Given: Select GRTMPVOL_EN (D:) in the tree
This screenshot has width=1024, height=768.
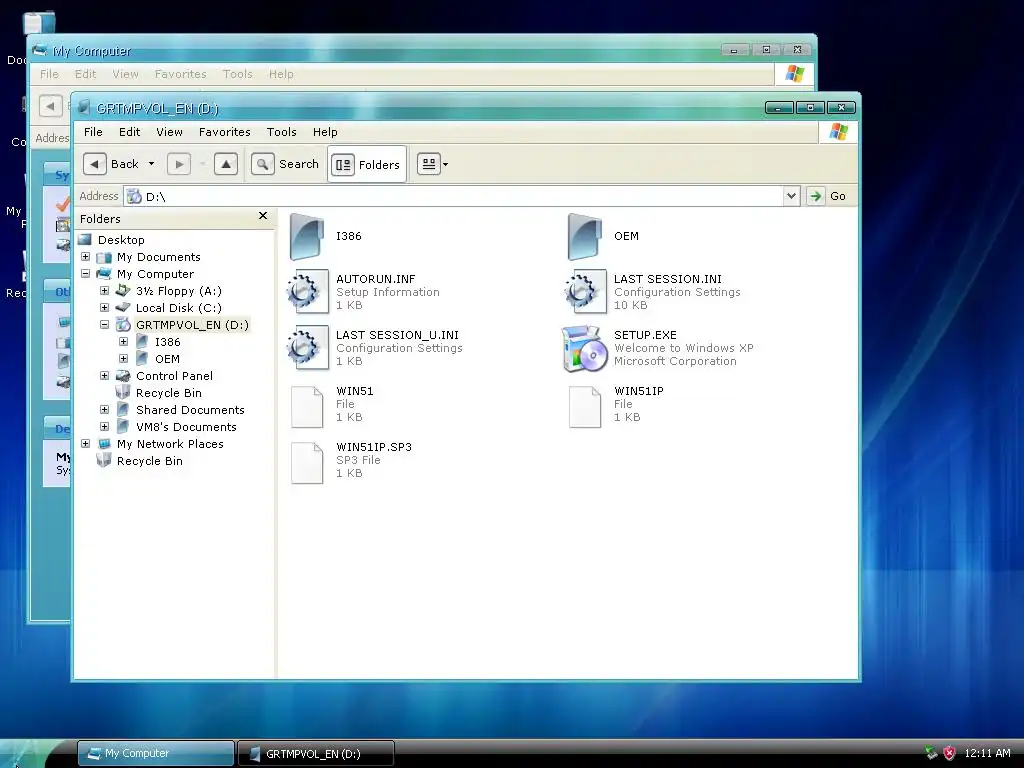Looking at the screenshot, I should pyautogui.click(x=192, y=325).
